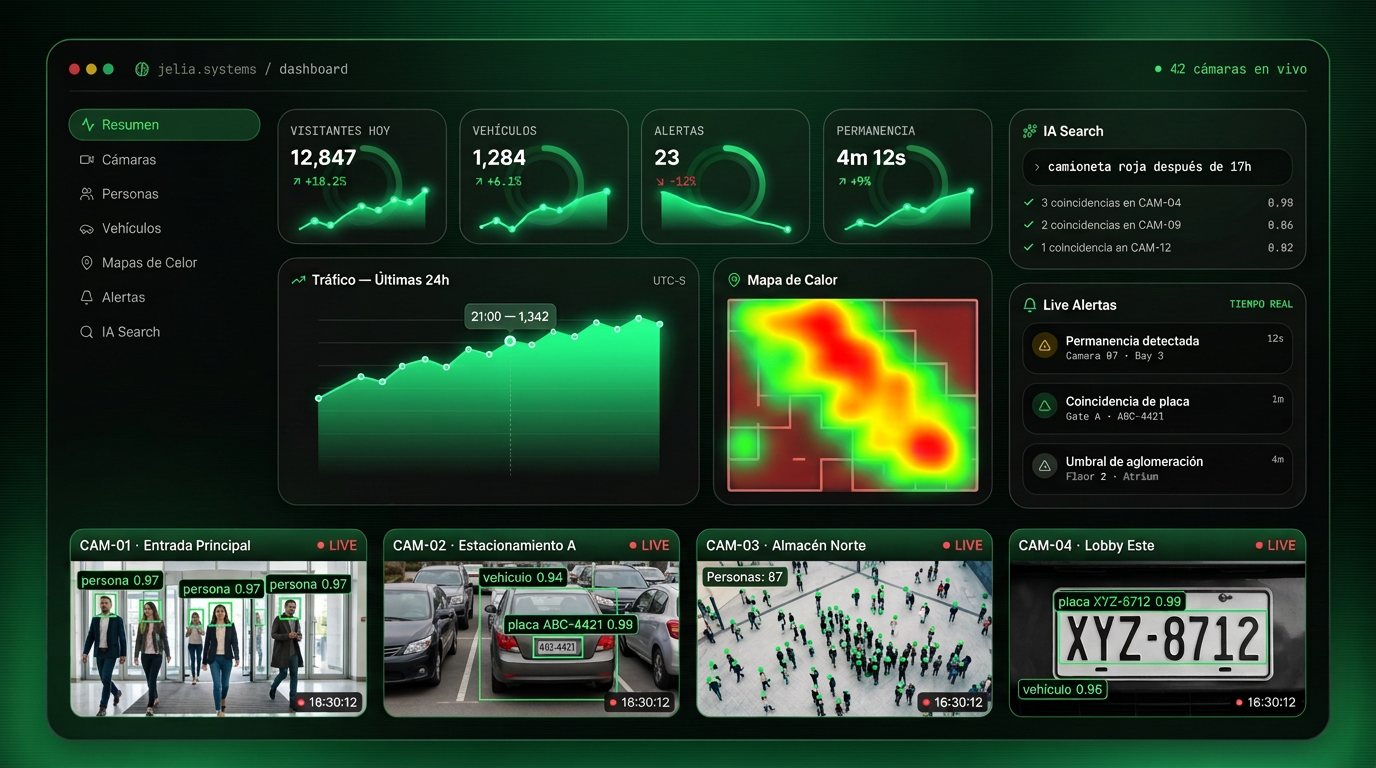Click the Mapa de Calor panel pin icon
The height and width of the screenshot is (768, 1376).
[734, 280]
